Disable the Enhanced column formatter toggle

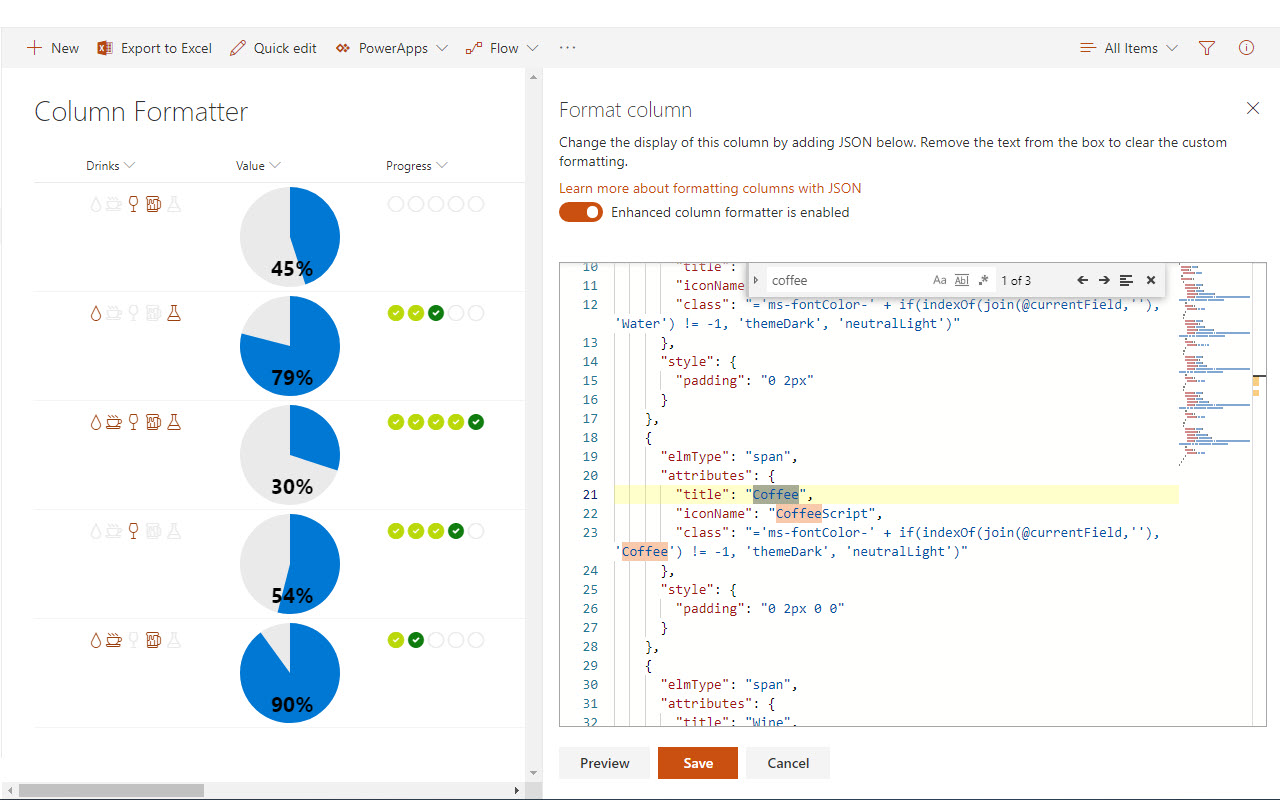(581, 212)
